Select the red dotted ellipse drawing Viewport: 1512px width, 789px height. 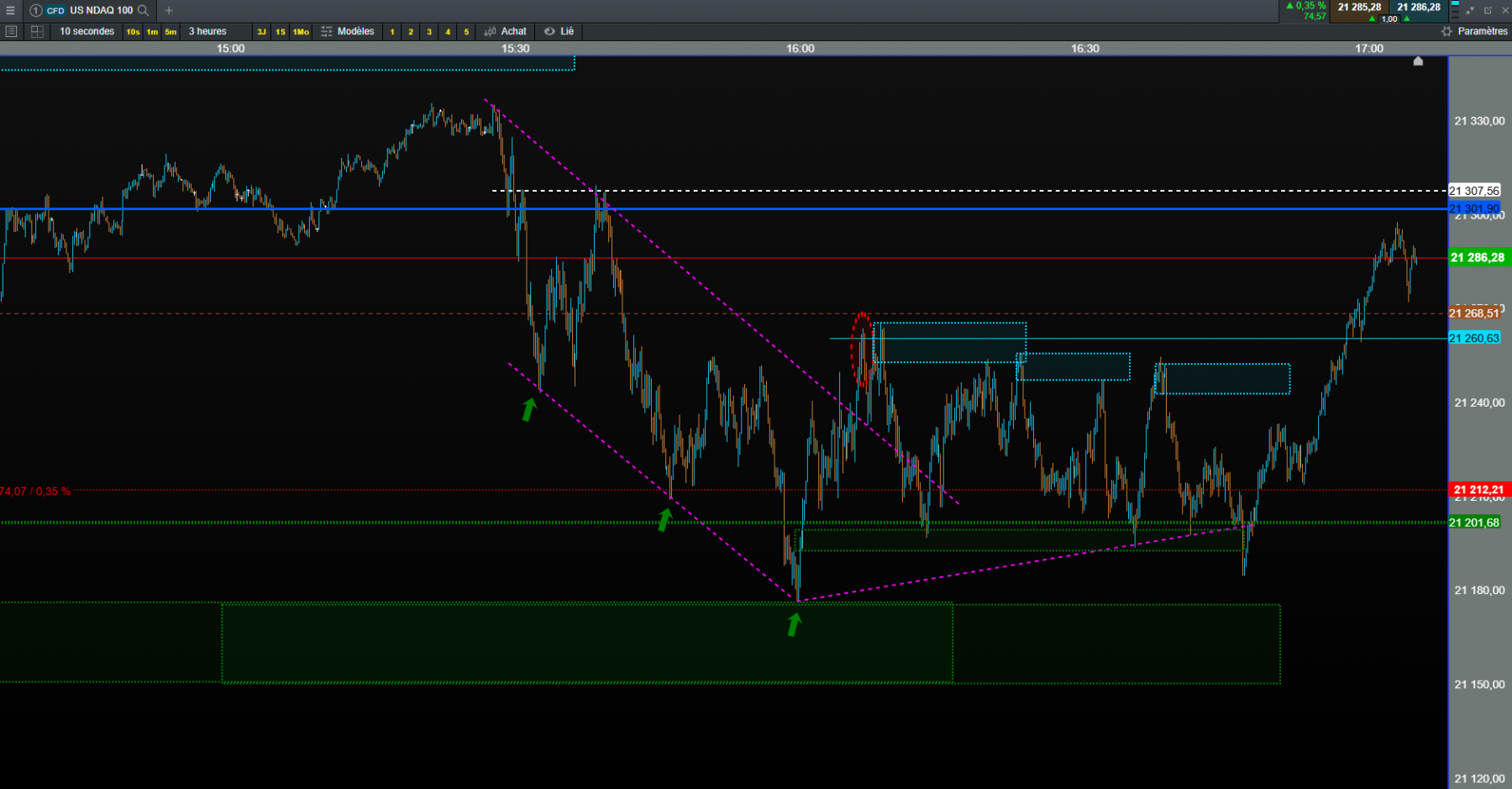point(862,350)
